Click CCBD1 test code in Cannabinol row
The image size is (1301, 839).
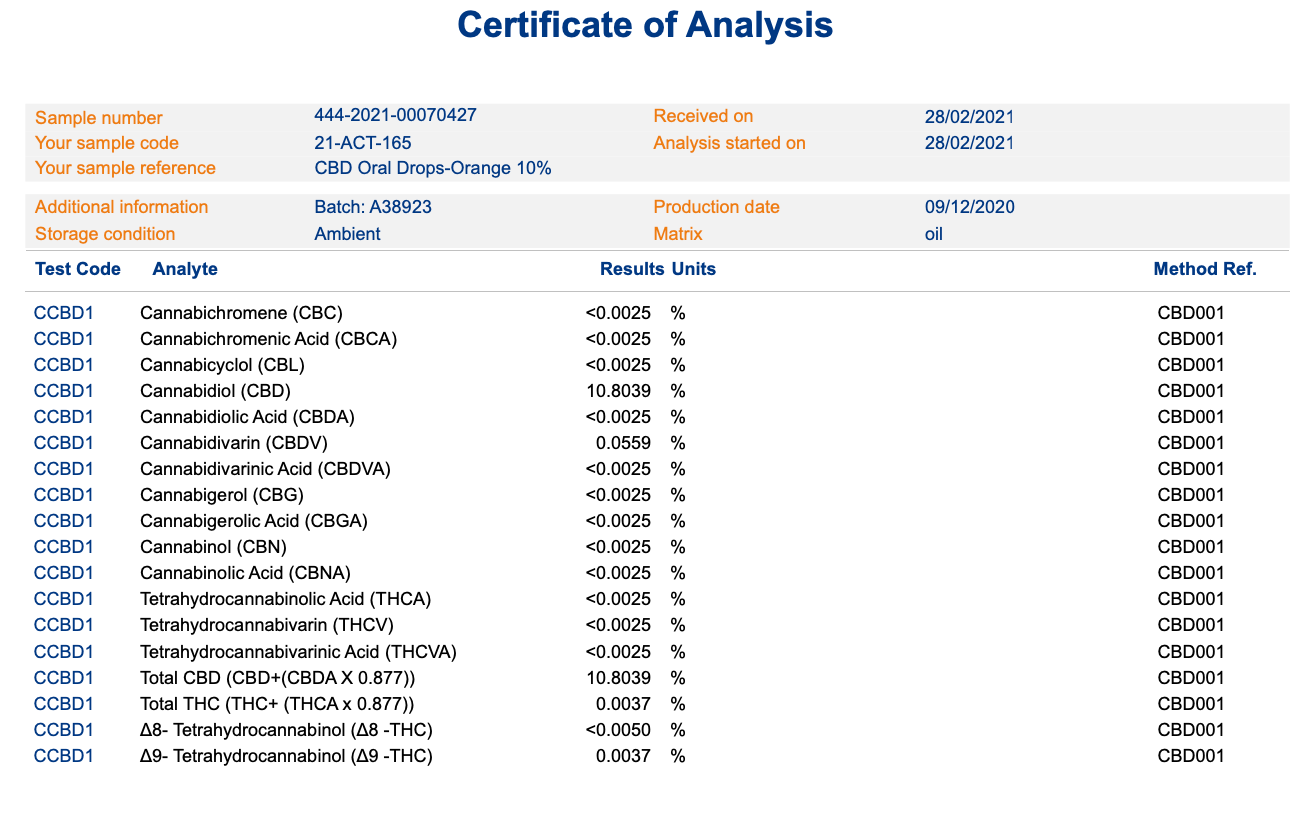pos(64,547)
